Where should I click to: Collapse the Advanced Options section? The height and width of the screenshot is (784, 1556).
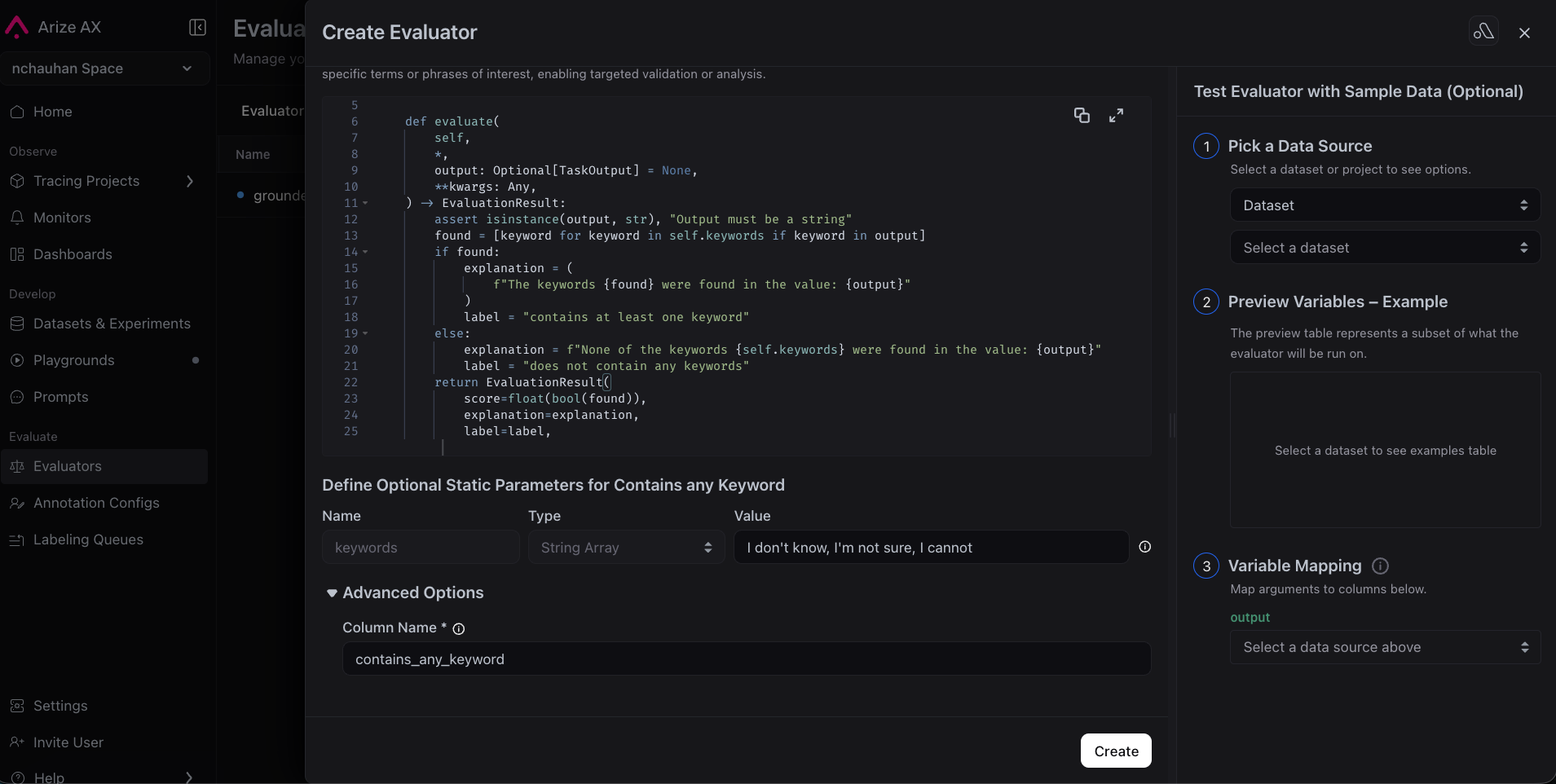332,593
